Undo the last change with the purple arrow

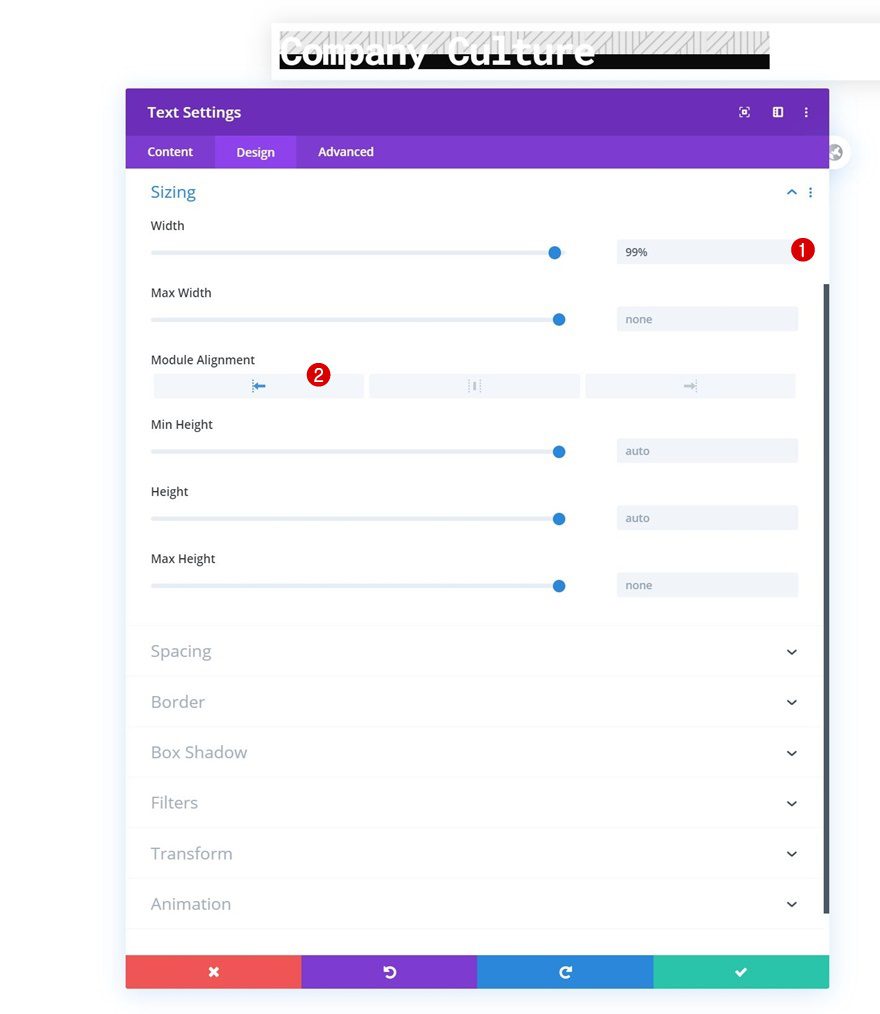389,971
